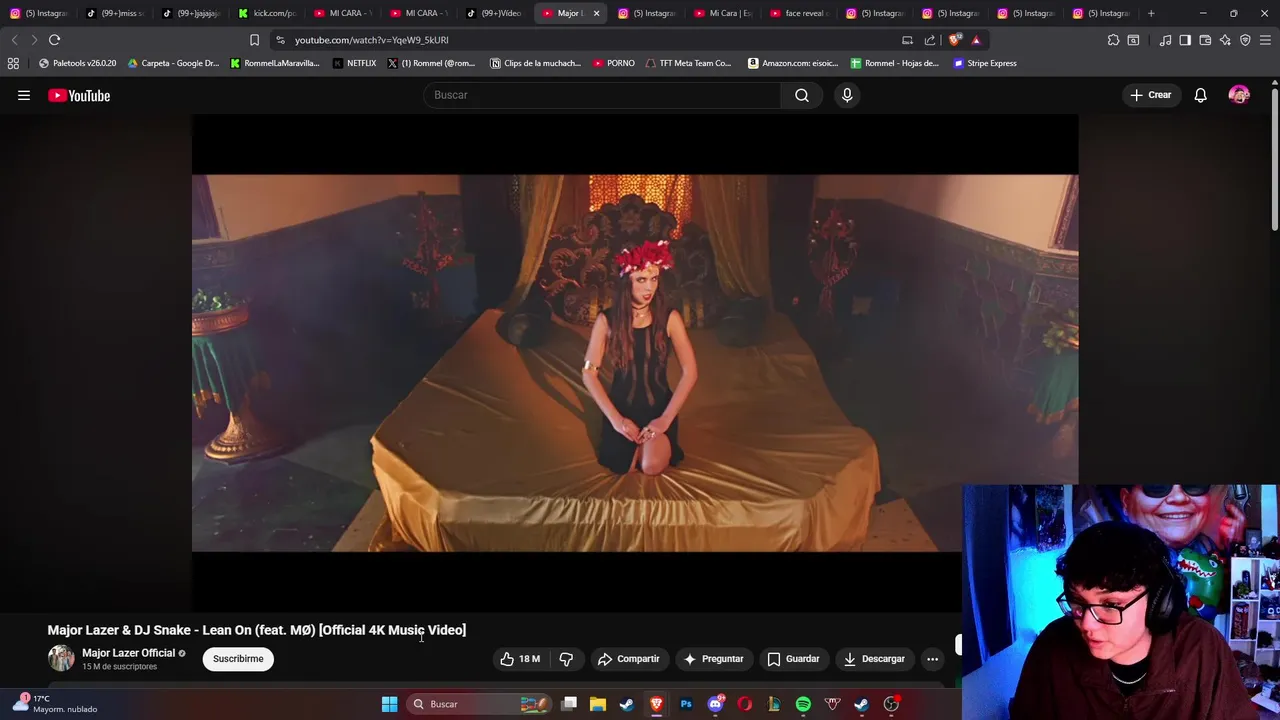This screenshot has width=1280, height=720.
Task: Open Discord from the taskbar
Action: tap(715, 704)
